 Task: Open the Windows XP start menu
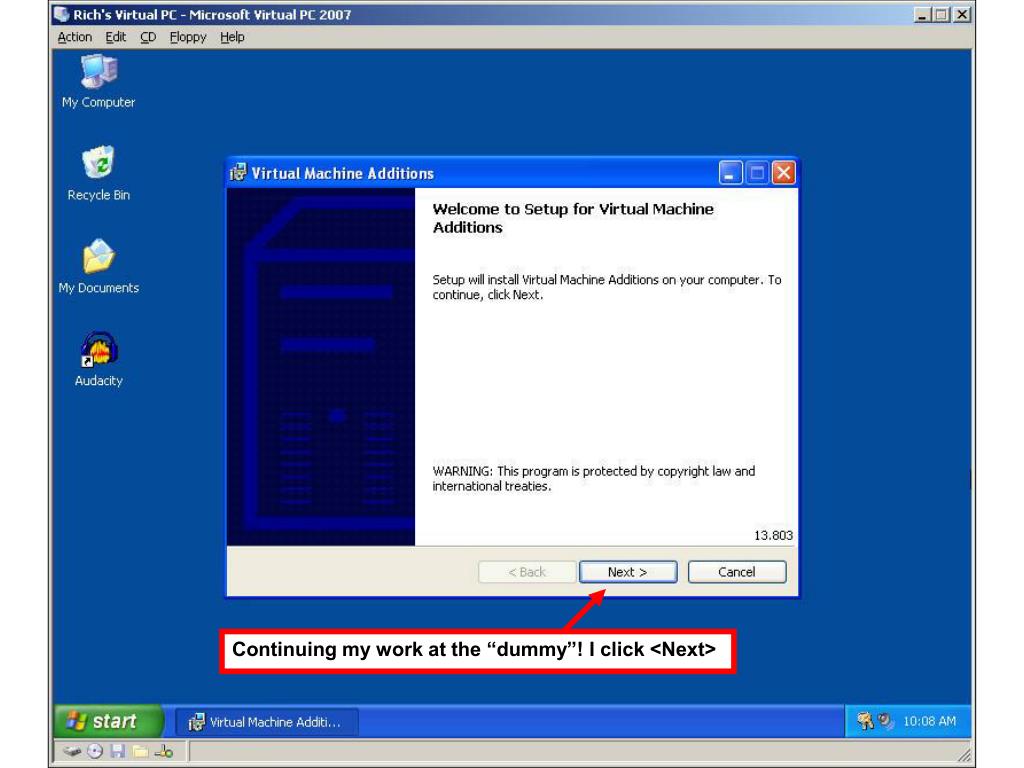click(107, 721)
